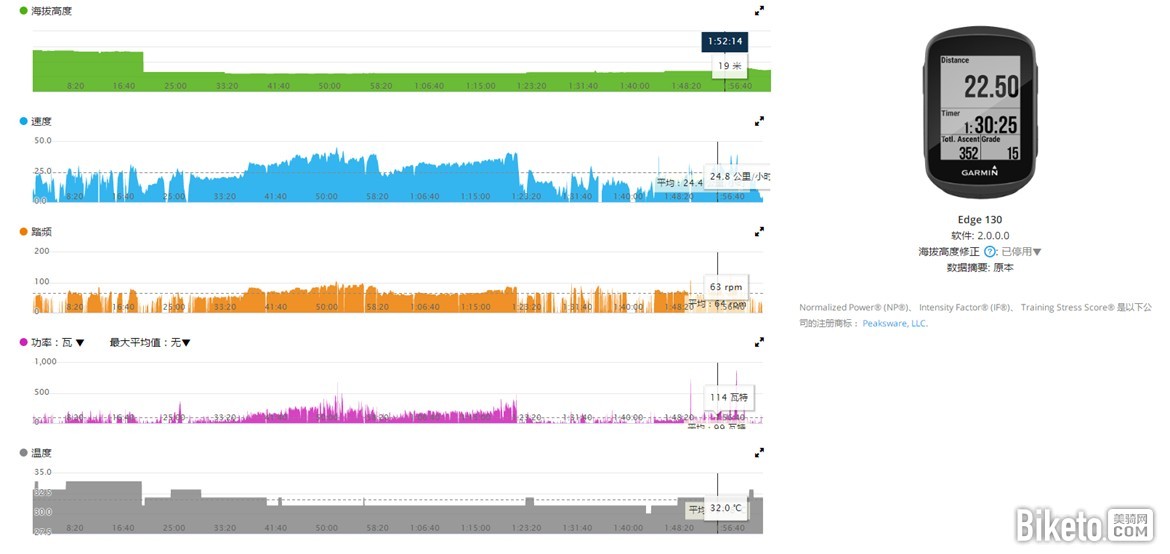Viewport: 1170px width, 554px height.
Task: Click the 24.8 公里/小时 speed tooltip
Action: [738, 177]
